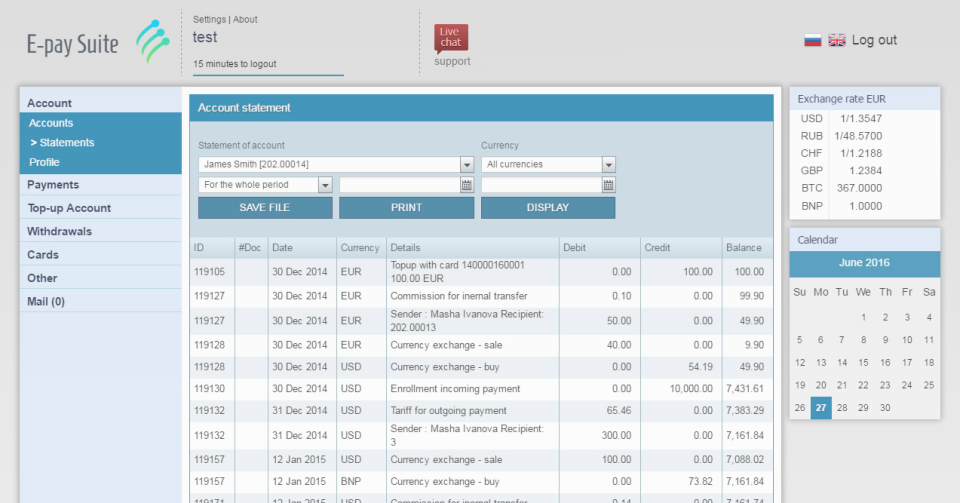
Task: Open the Live chat support icon
Action: tap(451, 39)
